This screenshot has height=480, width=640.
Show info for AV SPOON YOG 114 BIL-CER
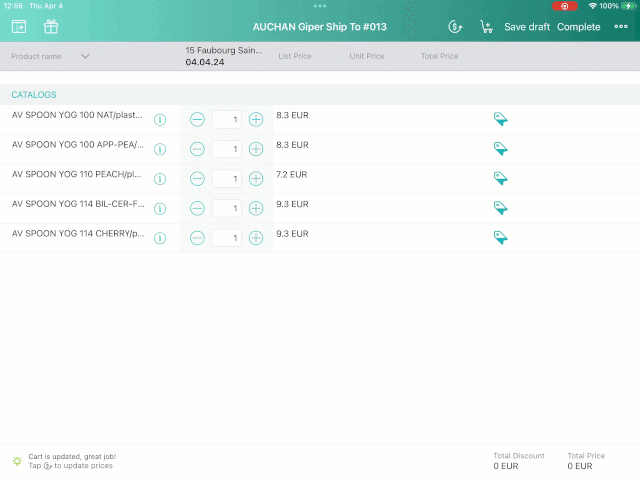pyautogui.click(x=160, y=209)
